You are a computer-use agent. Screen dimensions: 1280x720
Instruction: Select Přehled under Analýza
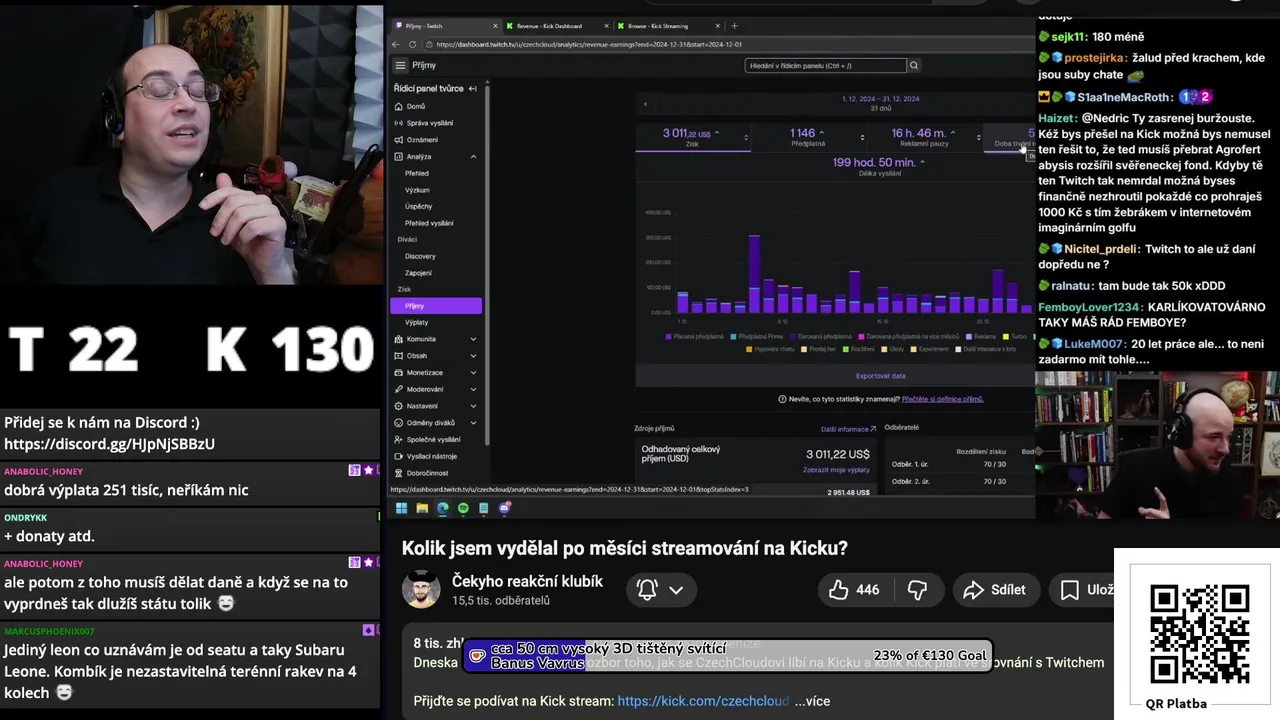pos(416,173)
